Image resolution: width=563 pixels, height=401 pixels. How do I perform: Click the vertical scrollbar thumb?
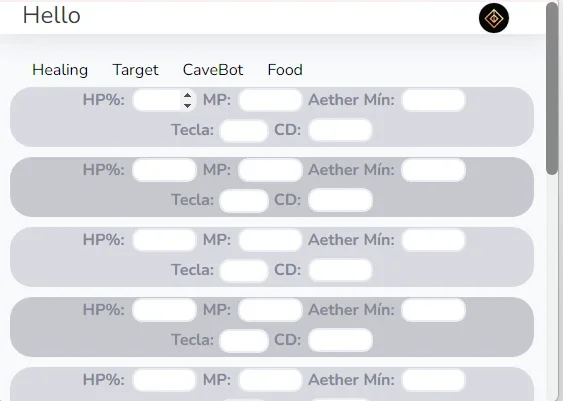tap(553, 89)
